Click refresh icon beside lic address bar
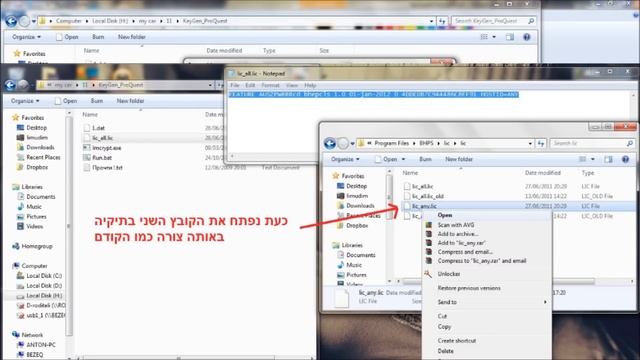This screenshot has width=640, height=360. pyautogui.click(x=541, y=143)
